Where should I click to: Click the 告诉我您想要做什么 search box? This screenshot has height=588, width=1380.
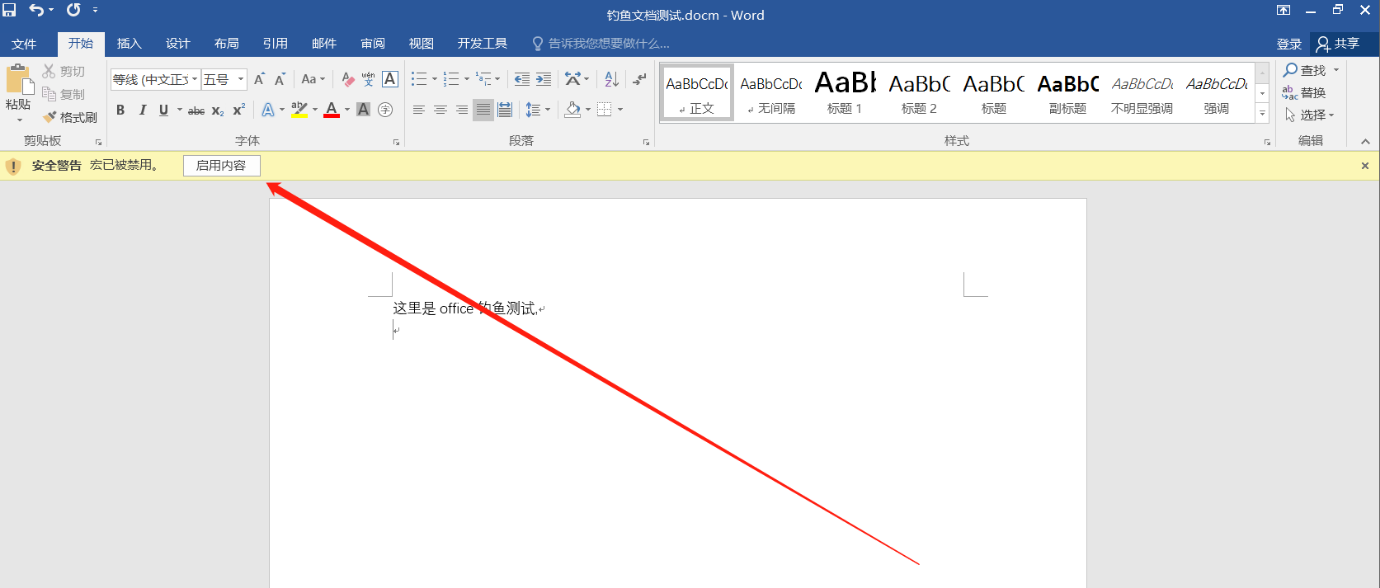pos(600,44)
